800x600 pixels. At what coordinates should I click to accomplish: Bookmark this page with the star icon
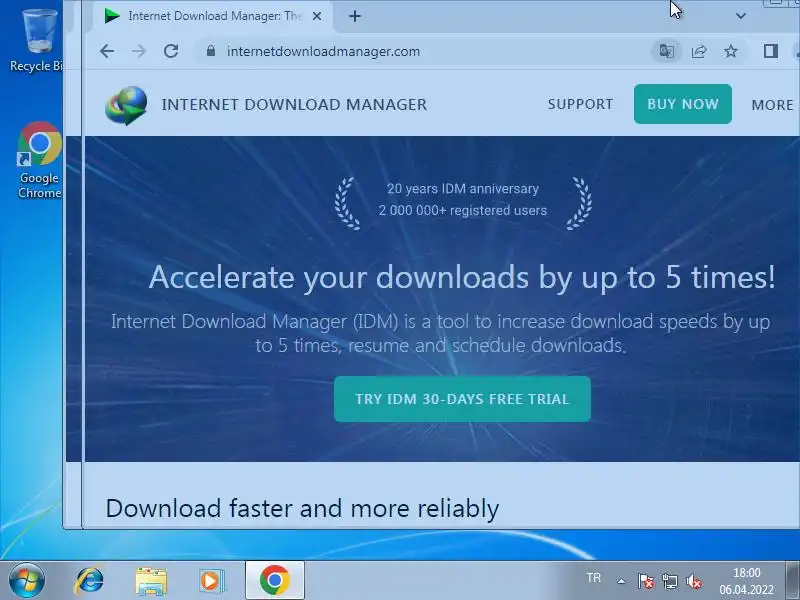tap(731, 51)
